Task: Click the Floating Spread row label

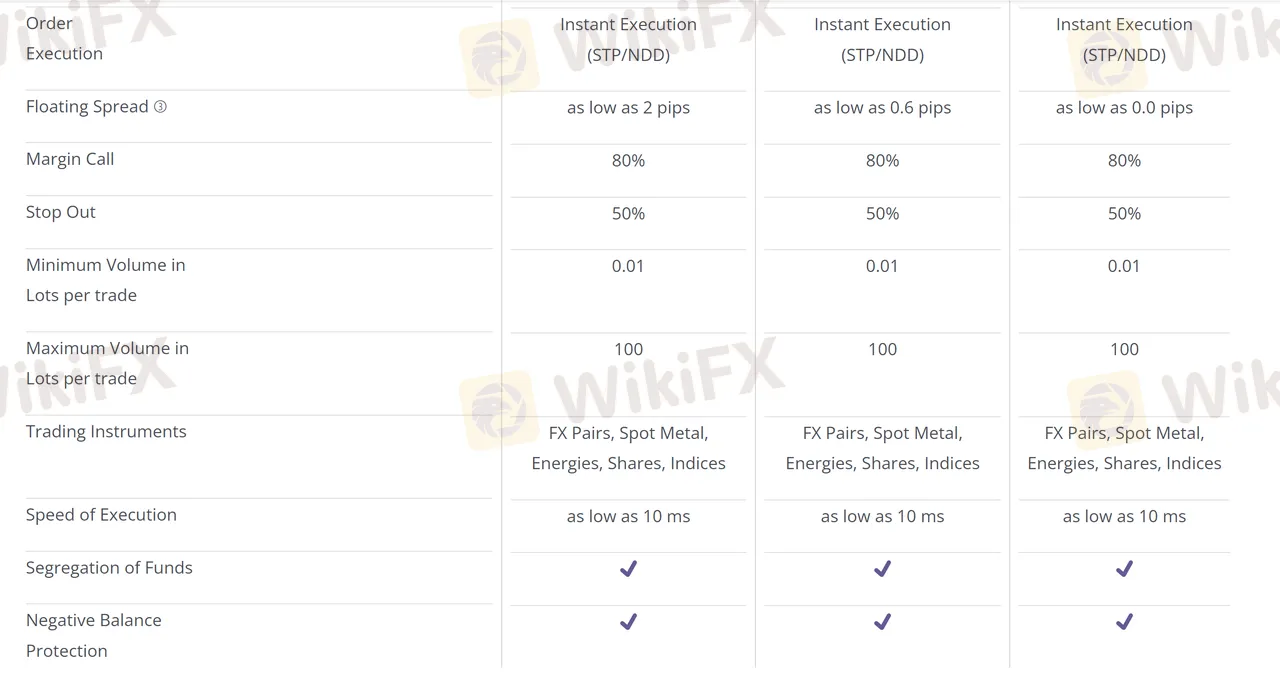Action: pos(87,107)
